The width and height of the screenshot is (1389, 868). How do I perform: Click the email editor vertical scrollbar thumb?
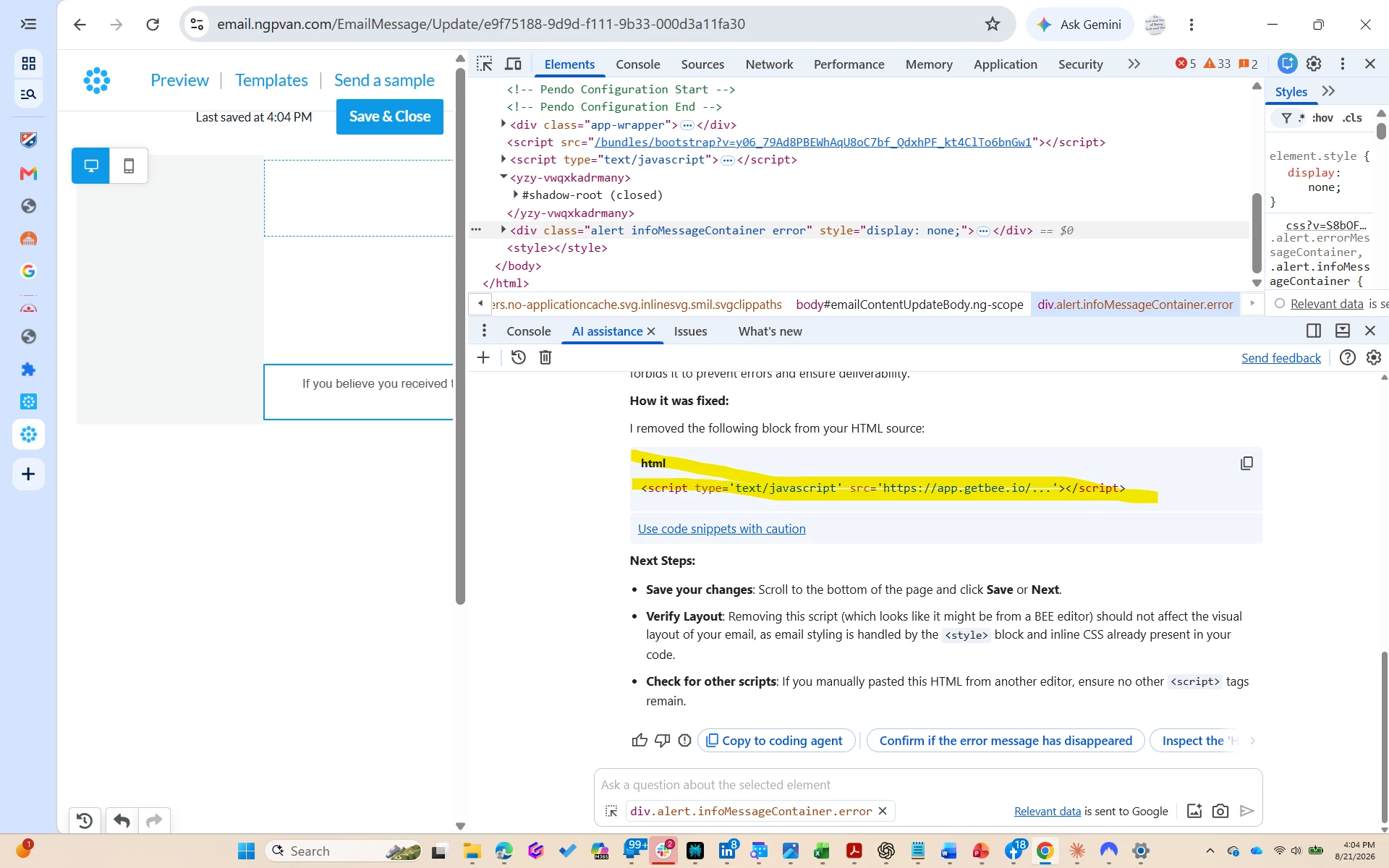tap(460, 336)
